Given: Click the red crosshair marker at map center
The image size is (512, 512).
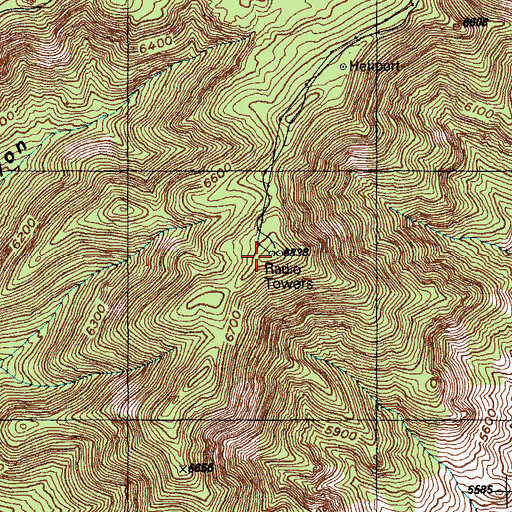Looking at the screenshot, I should [x=256, y=256].
